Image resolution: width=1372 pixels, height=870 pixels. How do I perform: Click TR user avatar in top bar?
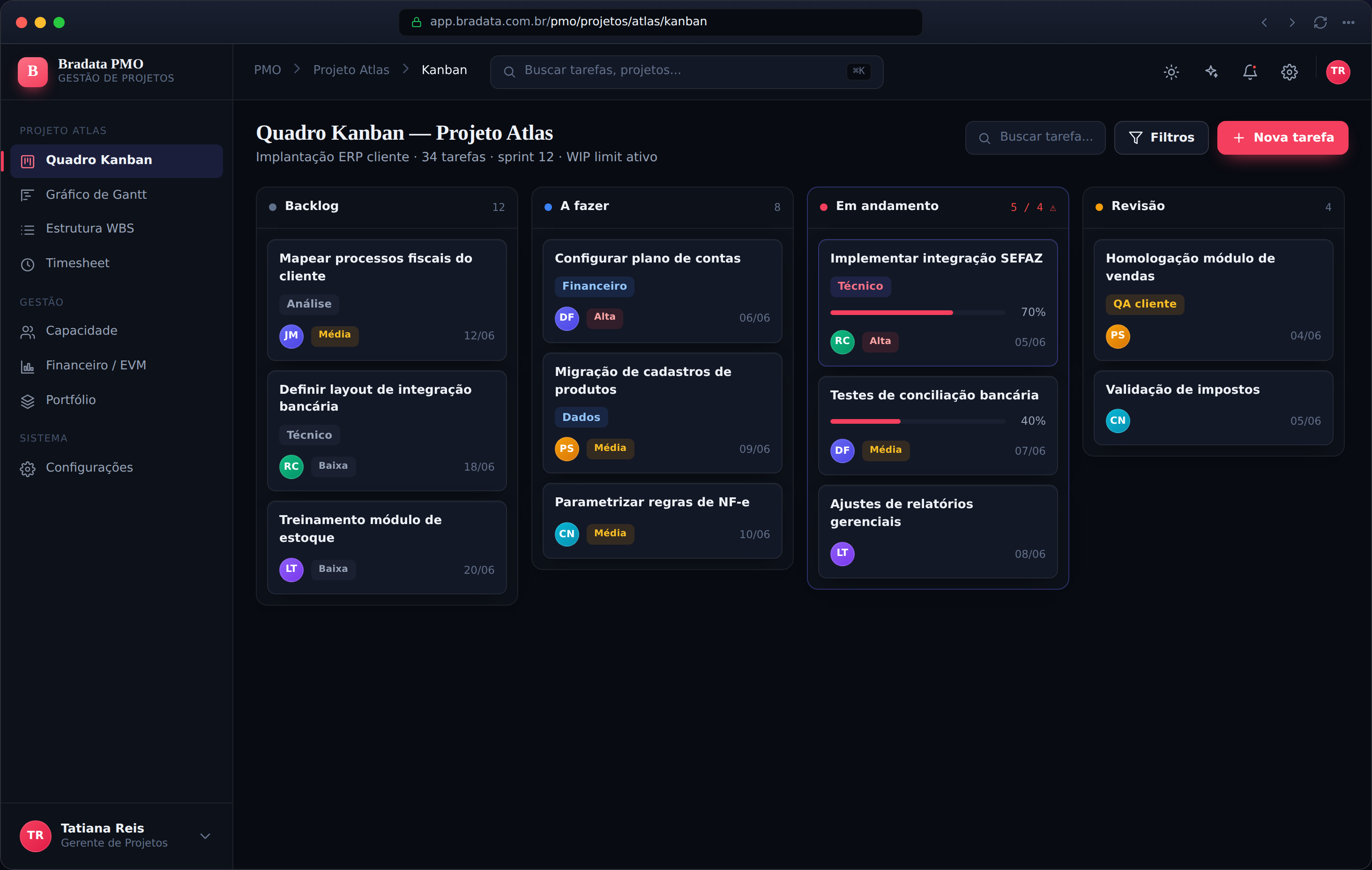1337,72
